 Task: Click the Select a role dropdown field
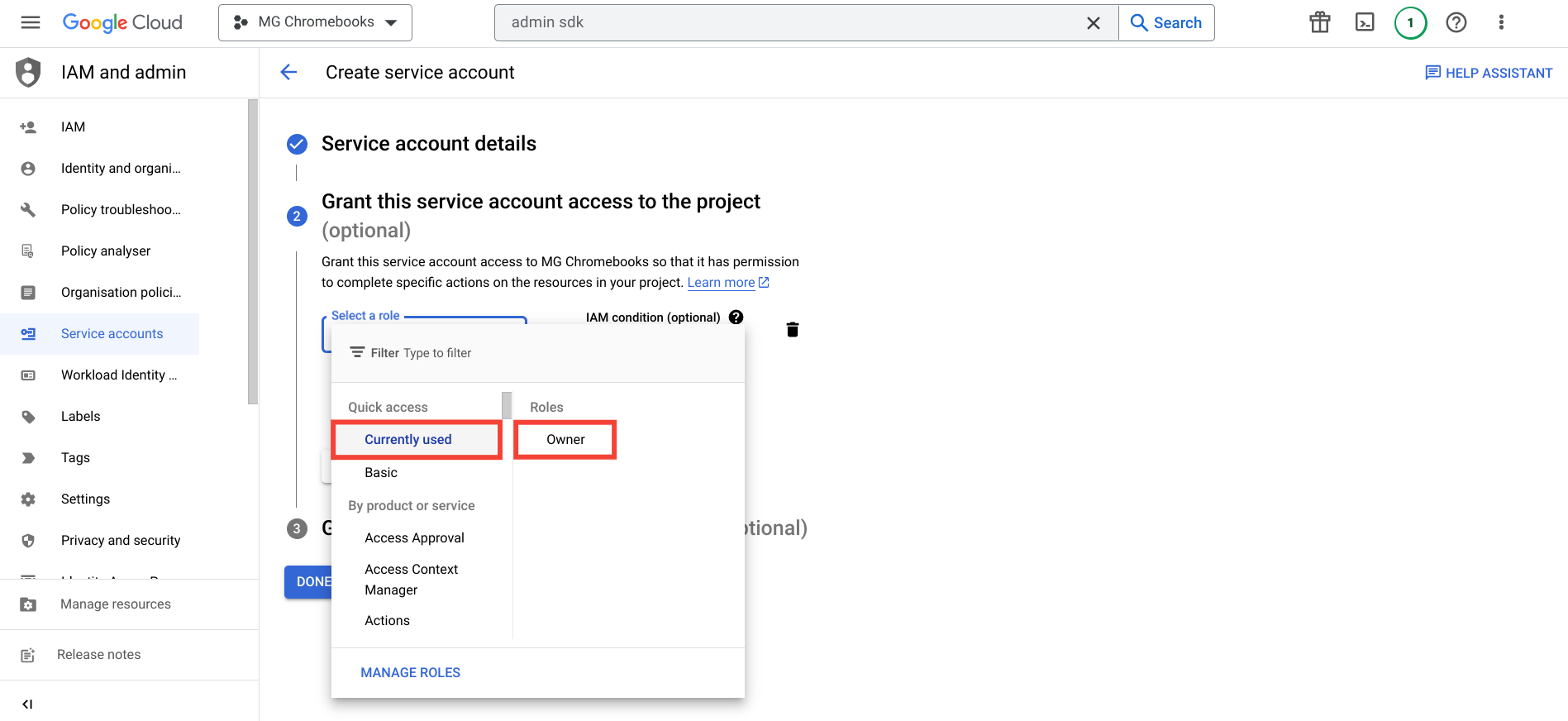click(424, 333)
